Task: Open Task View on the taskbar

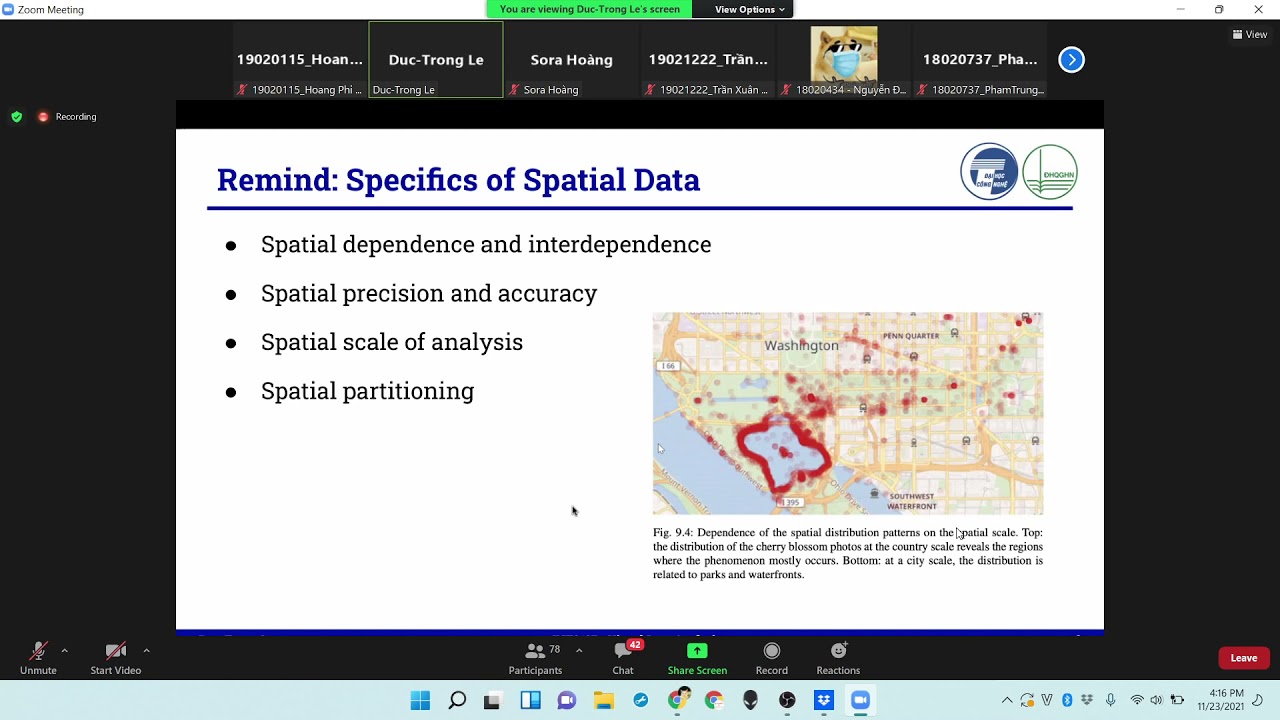Action: (x=492, y=700)
